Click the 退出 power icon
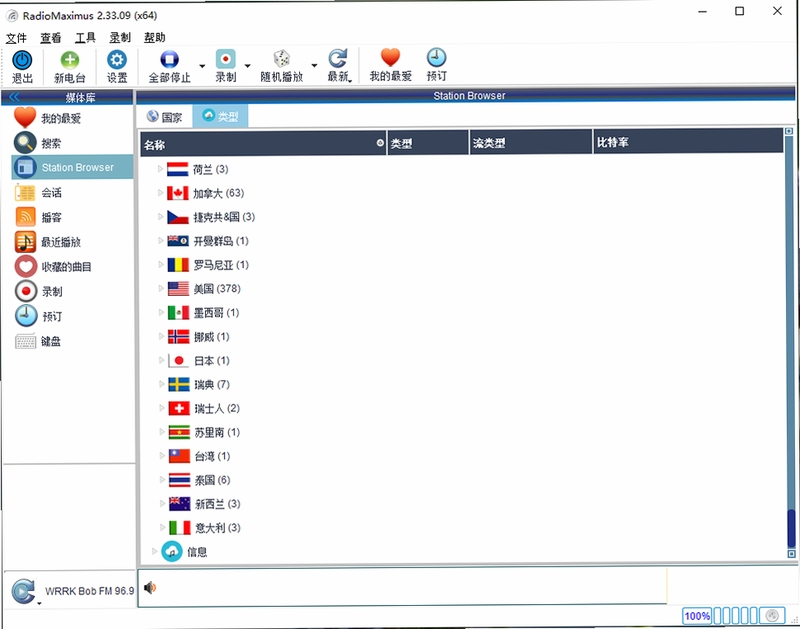Viewport: 800px width, 629px height. click(x=22, y=60)
